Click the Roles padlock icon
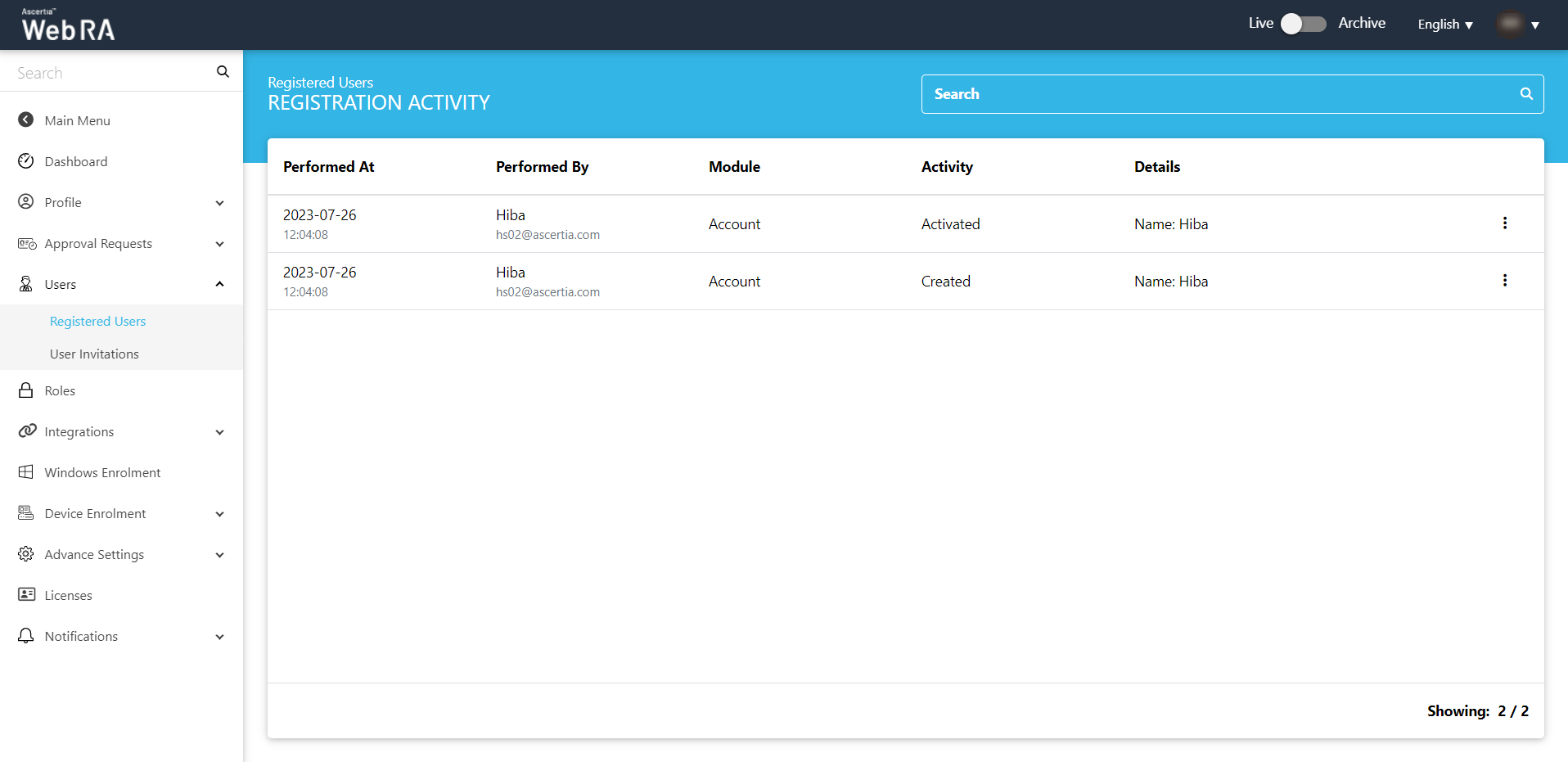 click(x=26, y=390)
